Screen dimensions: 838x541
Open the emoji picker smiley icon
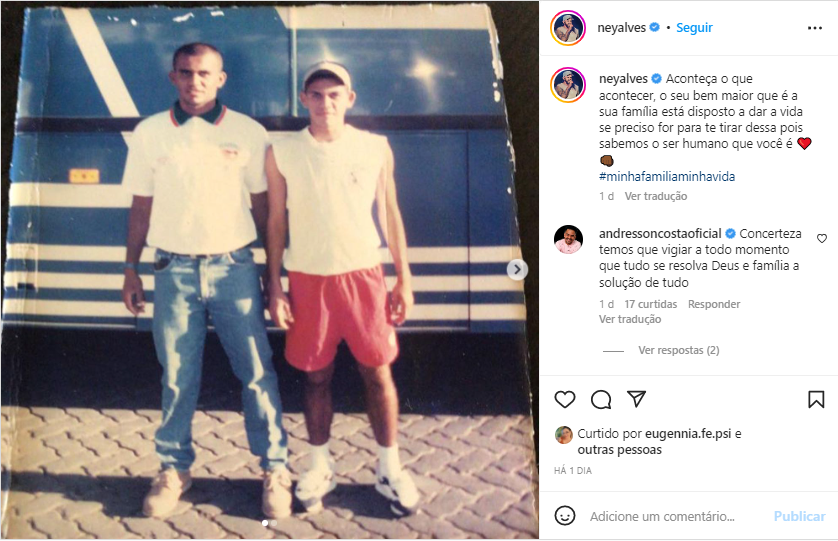tap(565, 516)
